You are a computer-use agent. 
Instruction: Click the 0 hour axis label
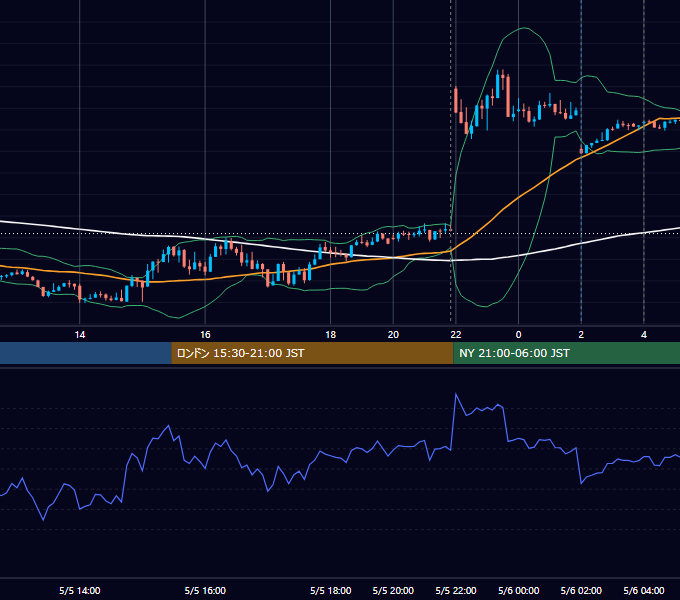pos(518,335)
